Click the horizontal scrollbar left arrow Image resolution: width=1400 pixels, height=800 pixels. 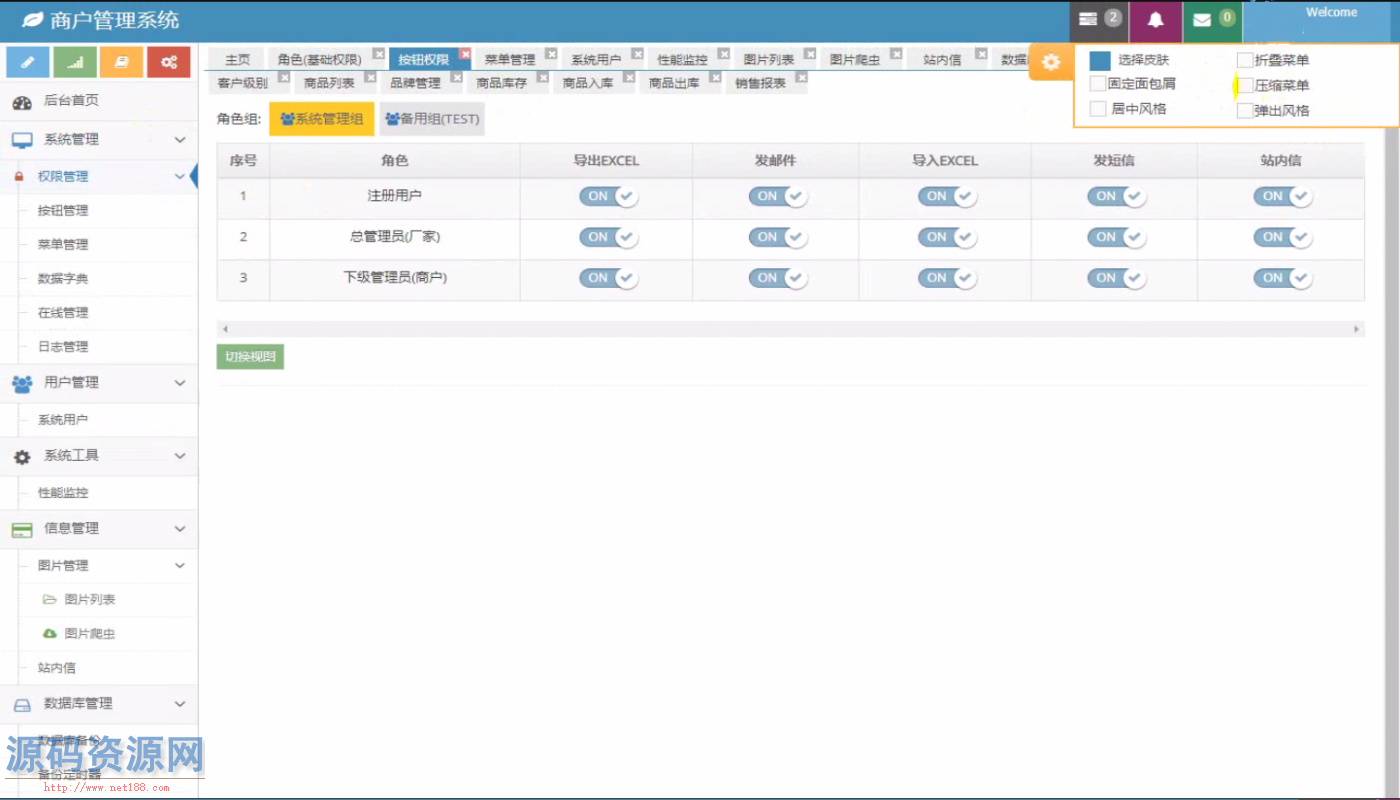point(225,329)
